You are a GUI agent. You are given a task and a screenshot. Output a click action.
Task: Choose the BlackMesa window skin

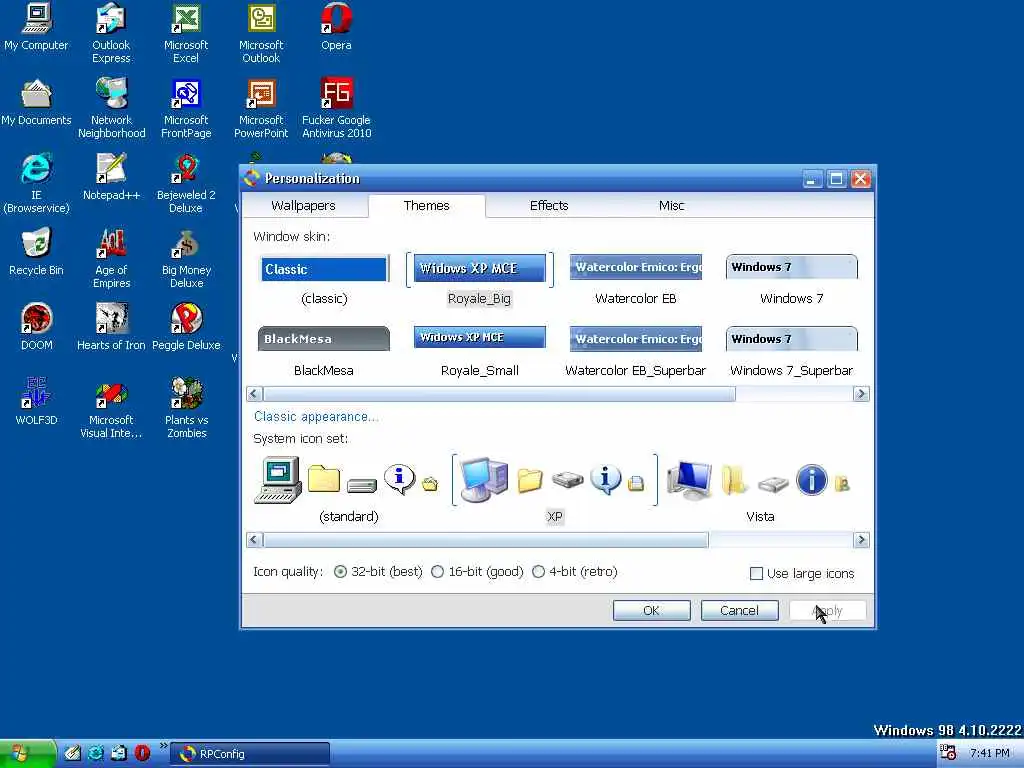click(x=324, y=352)
